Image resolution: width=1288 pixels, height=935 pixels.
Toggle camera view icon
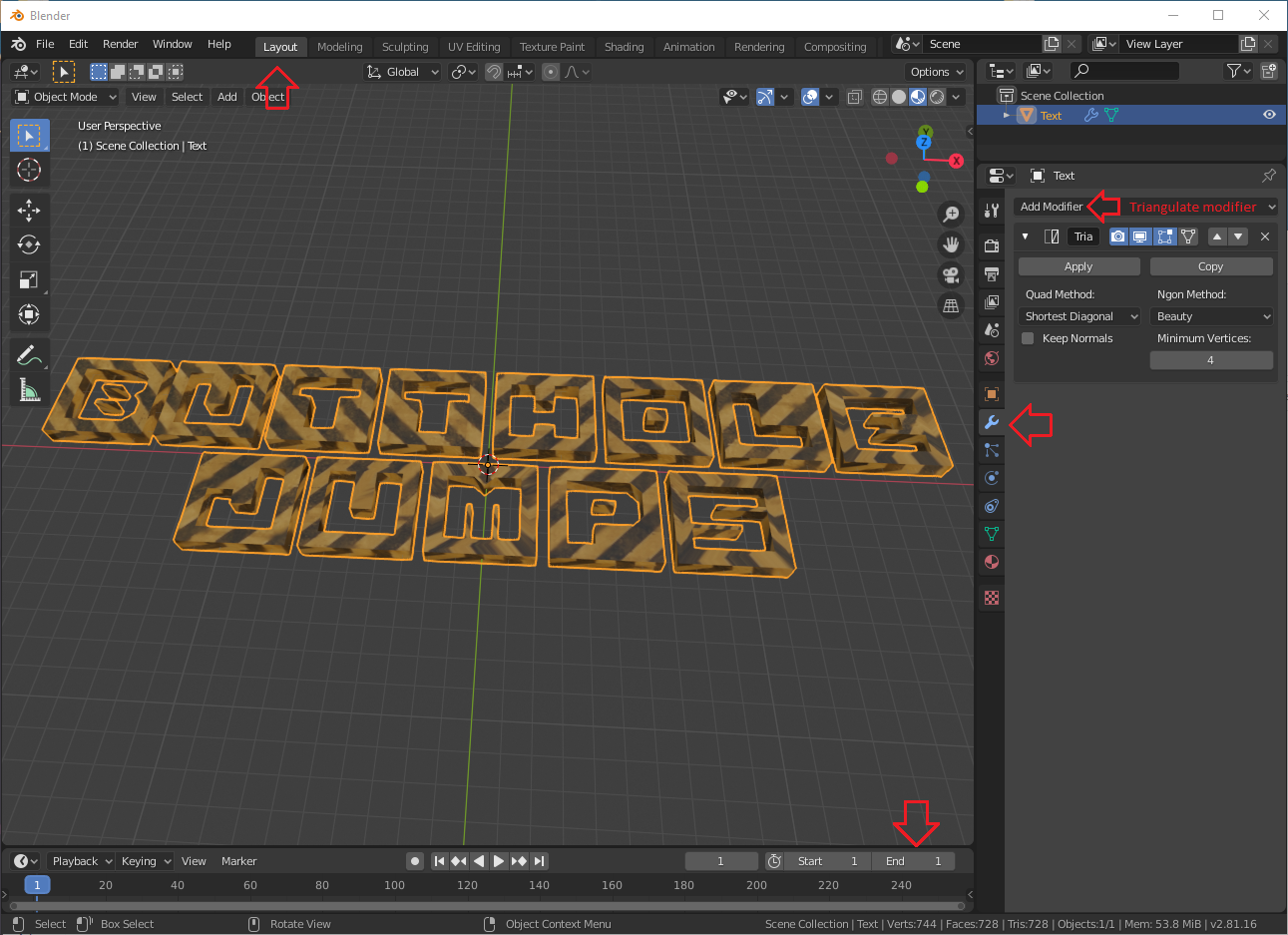click(952, 275)
